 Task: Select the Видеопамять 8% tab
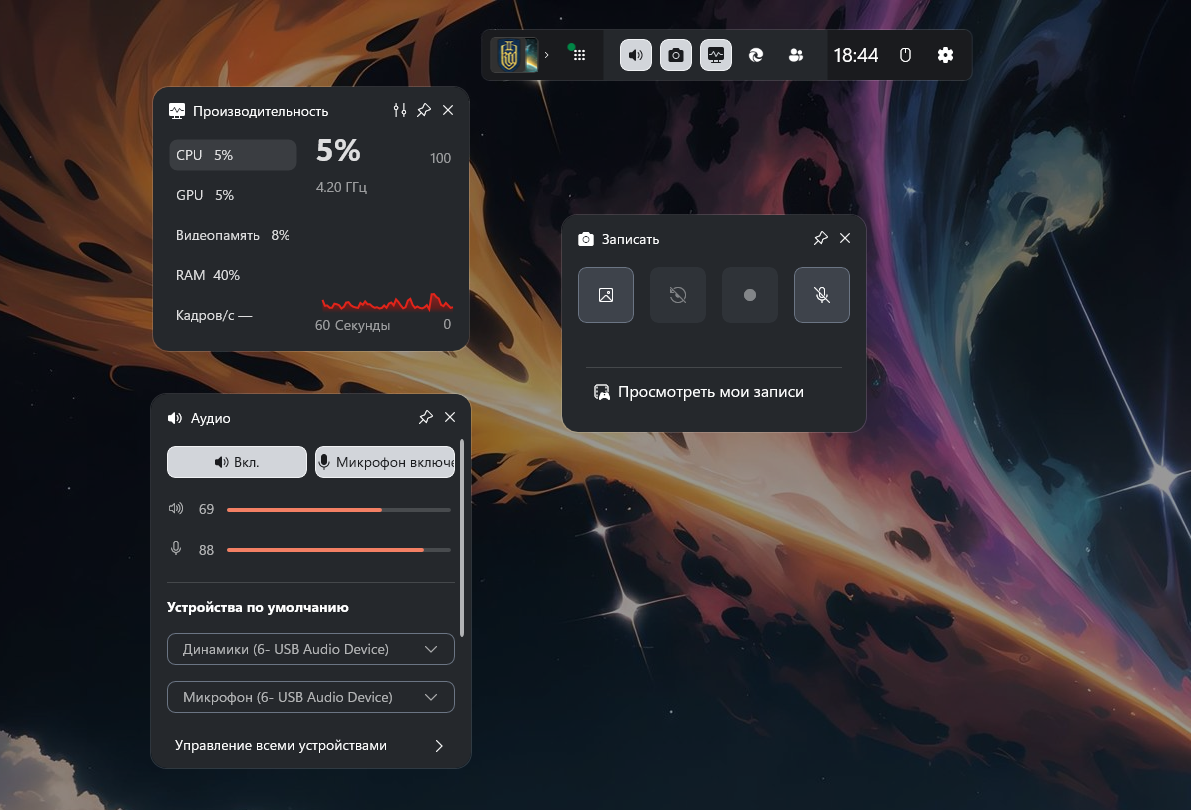coord(232,236)
